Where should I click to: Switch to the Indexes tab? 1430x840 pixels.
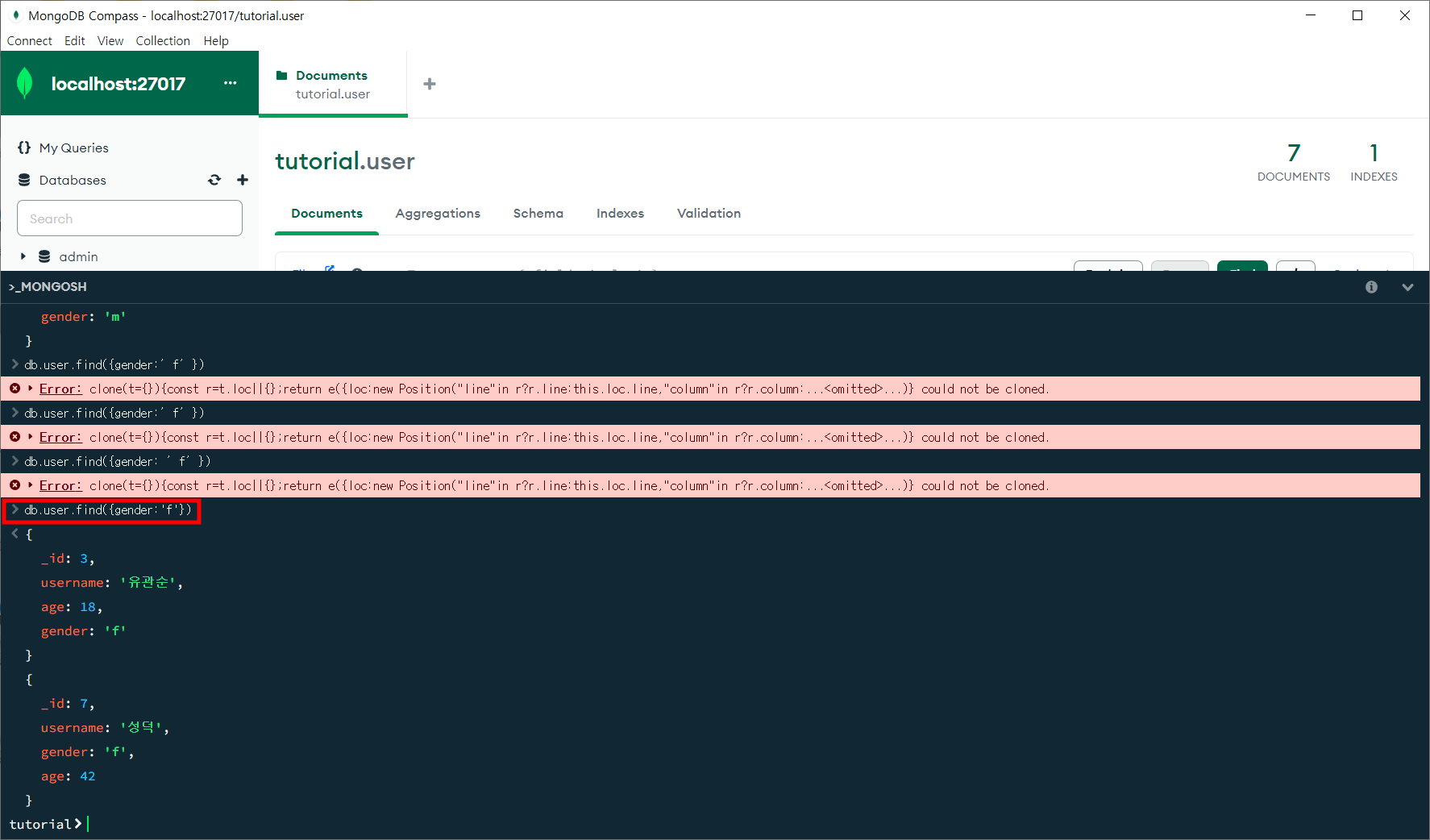click(620, 213)
